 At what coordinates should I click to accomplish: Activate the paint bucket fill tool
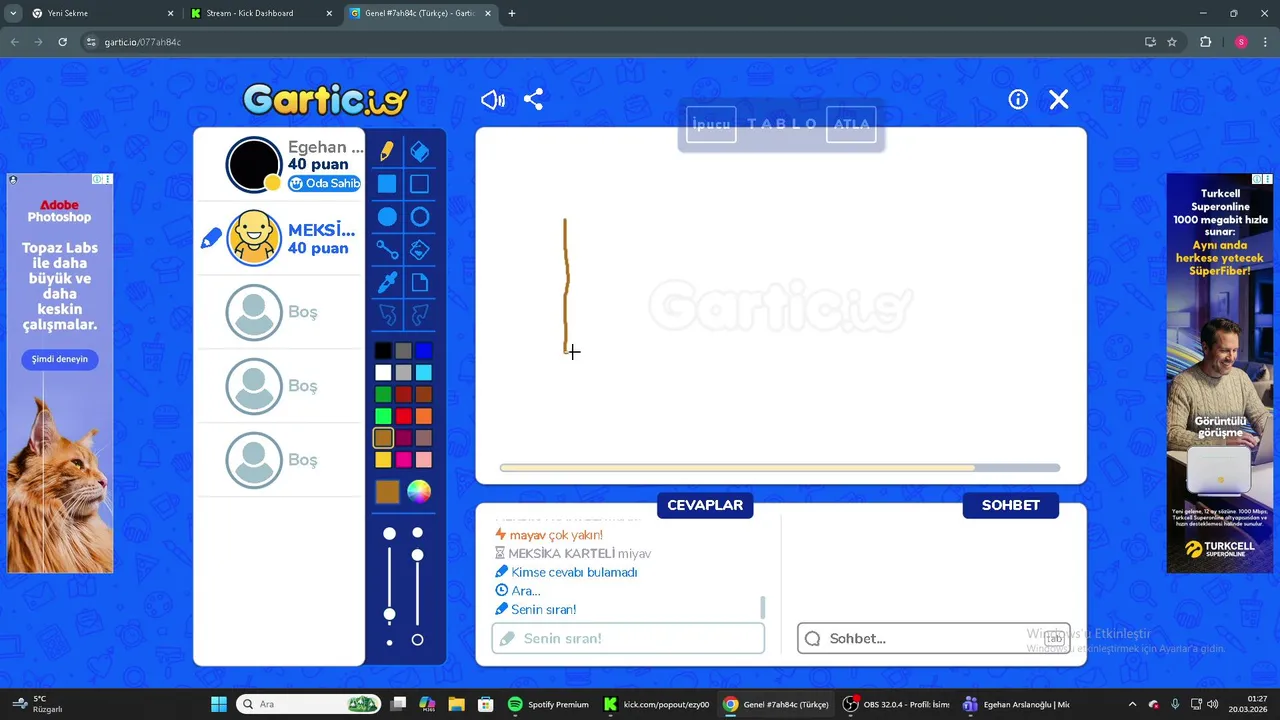420,250
